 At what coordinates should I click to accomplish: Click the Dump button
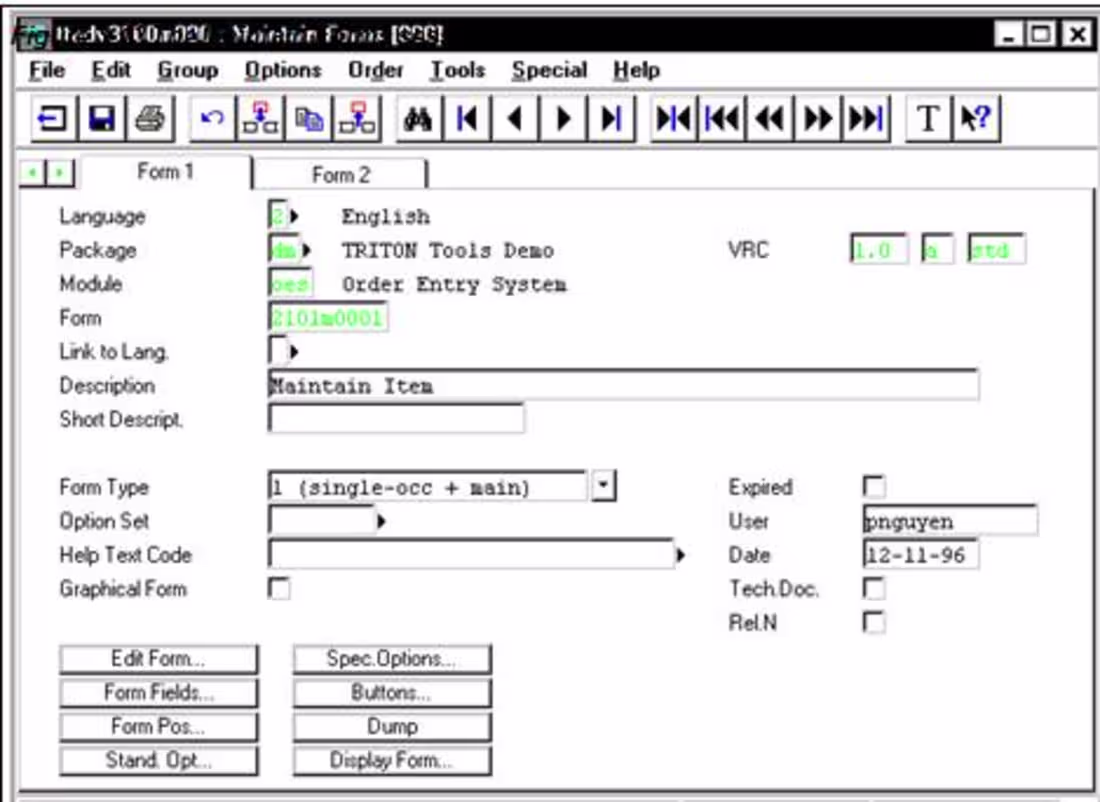391,726
